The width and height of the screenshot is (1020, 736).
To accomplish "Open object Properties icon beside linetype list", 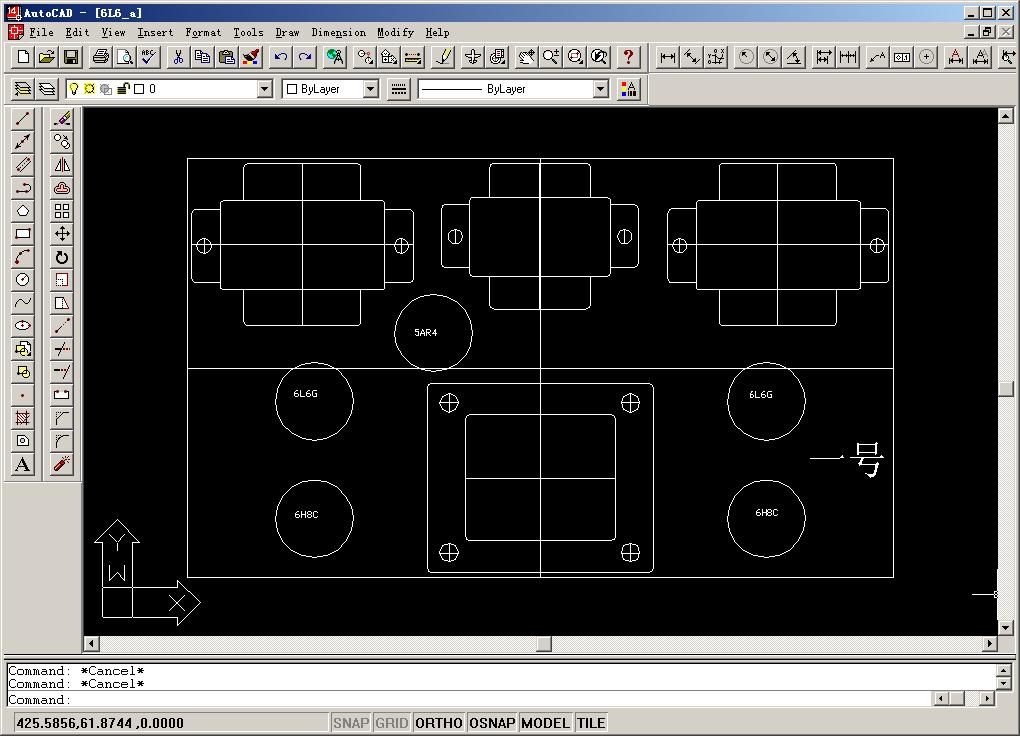I will click(629, 89).
